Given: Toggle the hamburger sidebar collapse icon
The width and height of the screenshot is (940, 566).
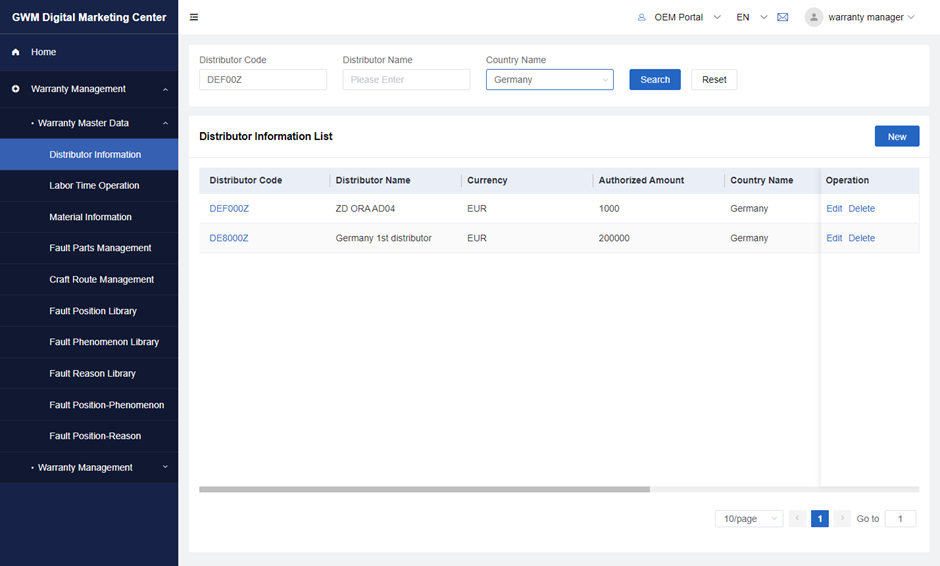Looking at the screenshot, I should click(194, 17).
